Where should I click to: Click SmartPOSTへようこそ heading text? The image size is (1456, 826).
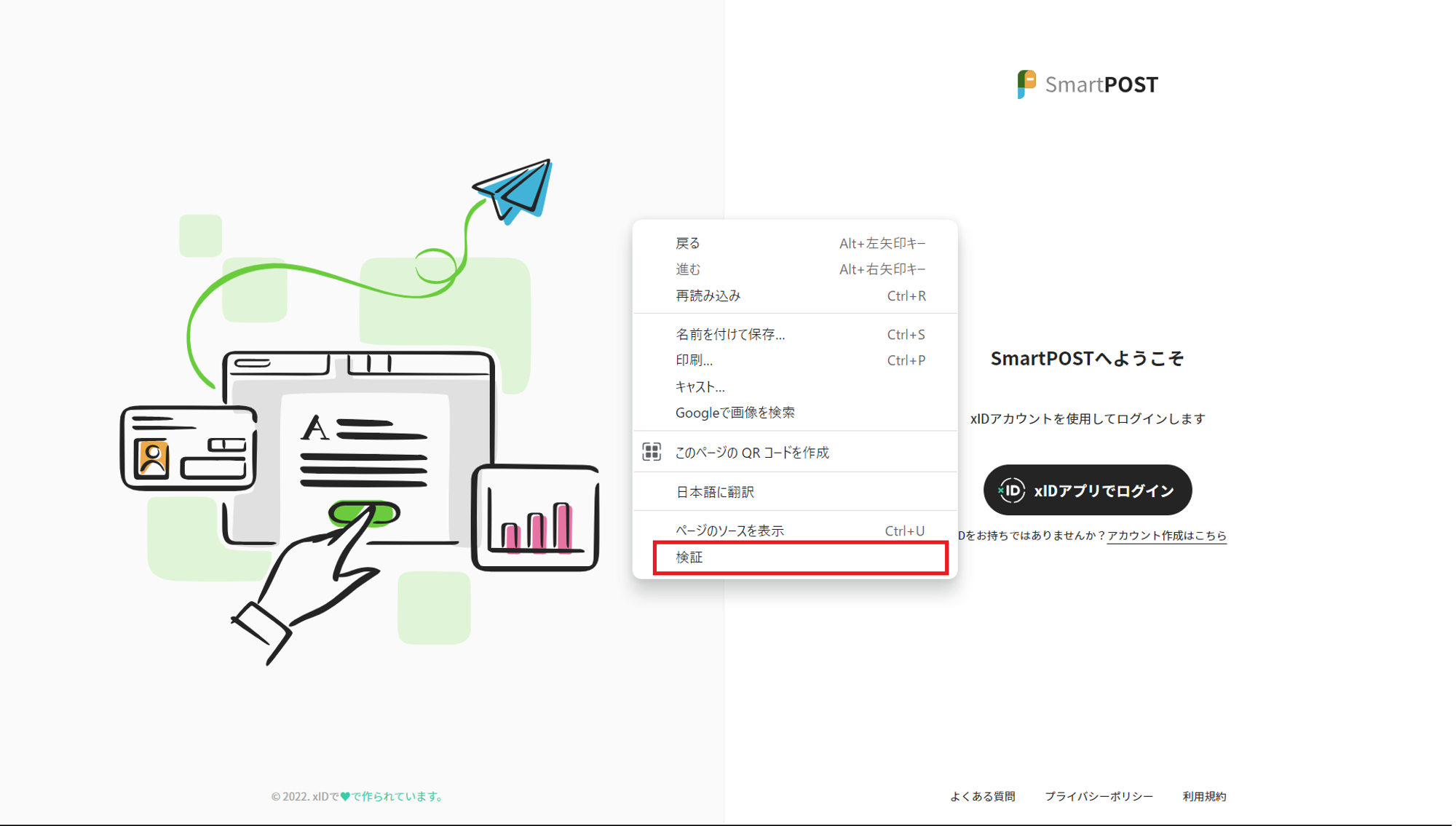click(x=1087, y=358)
